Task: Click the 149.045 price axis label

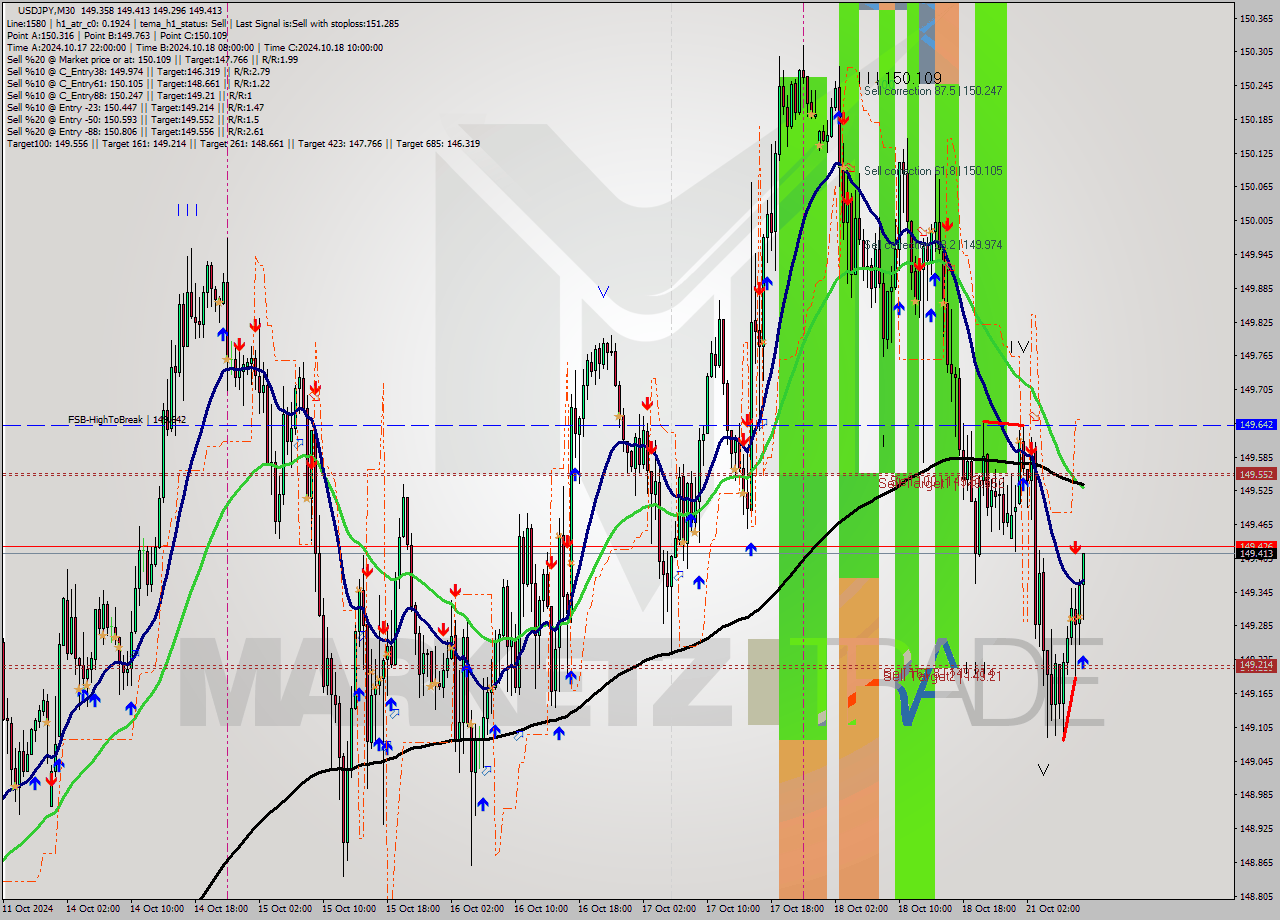Action: pos(1256,761)
